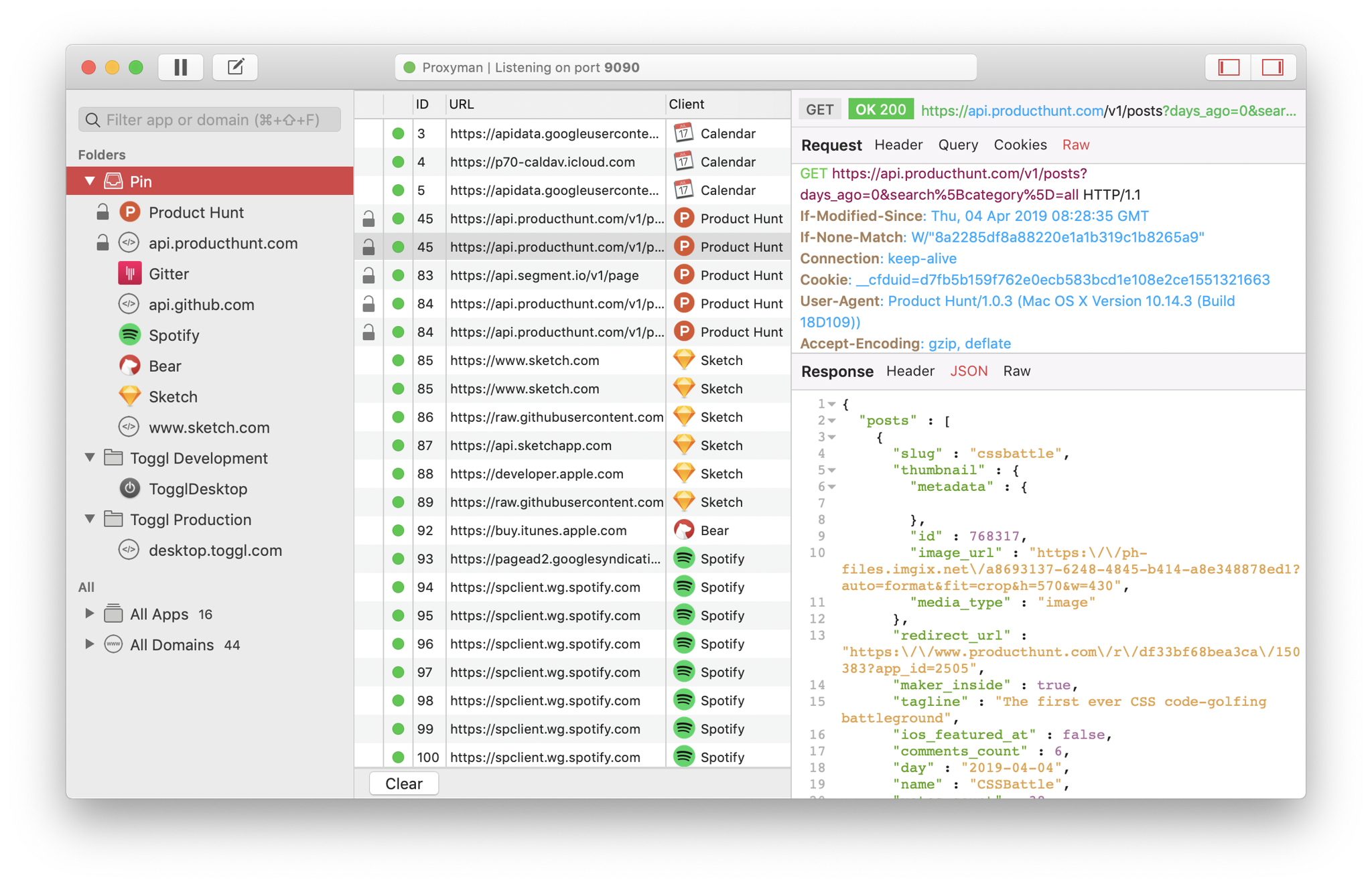Select the Sketch diamond icon in sidebar
This screenshot has height=886, width=1372.
129,396
